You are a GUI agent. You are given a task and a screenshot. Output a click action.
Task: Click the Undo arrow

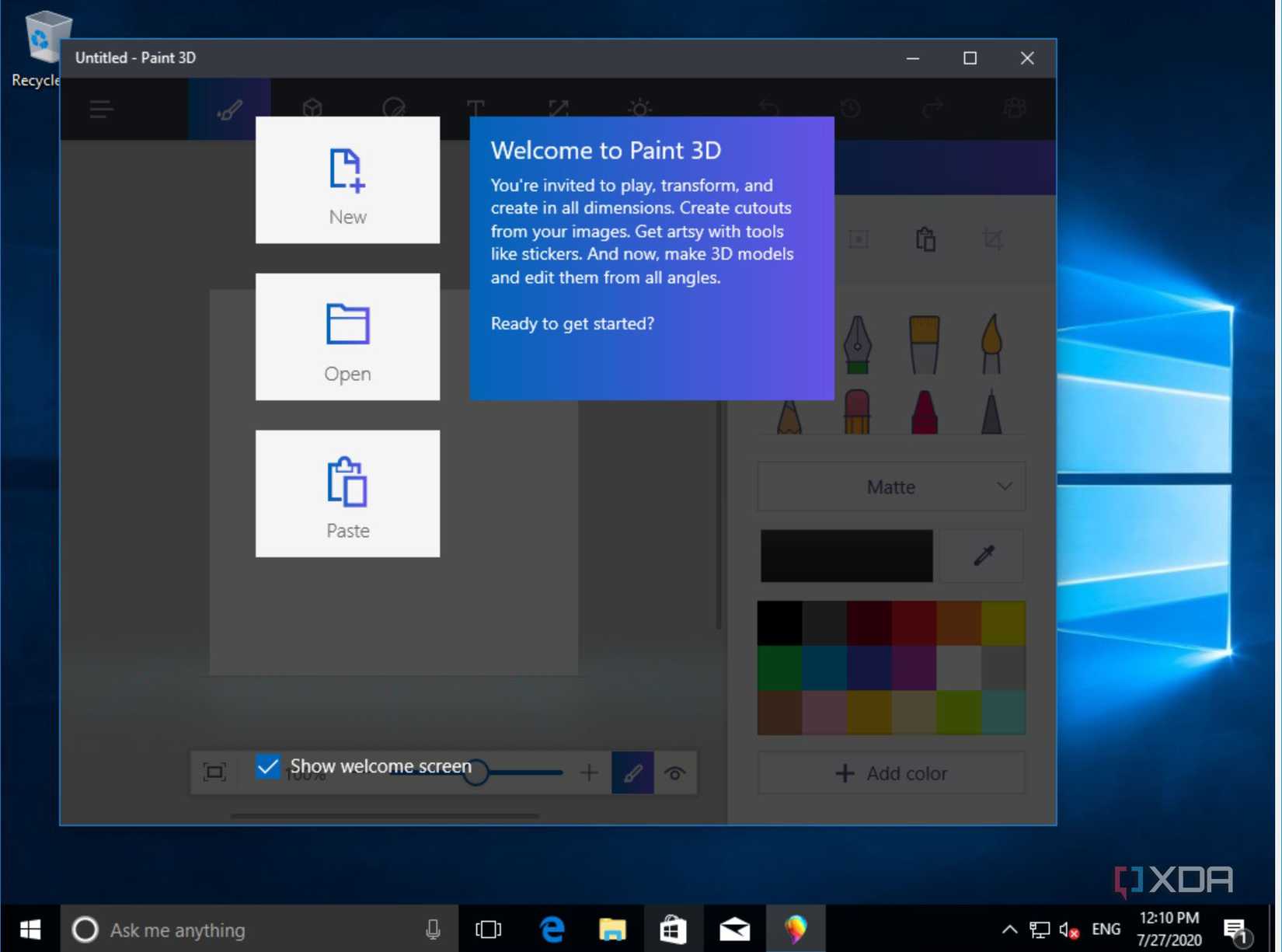click(x=769, y=109)
